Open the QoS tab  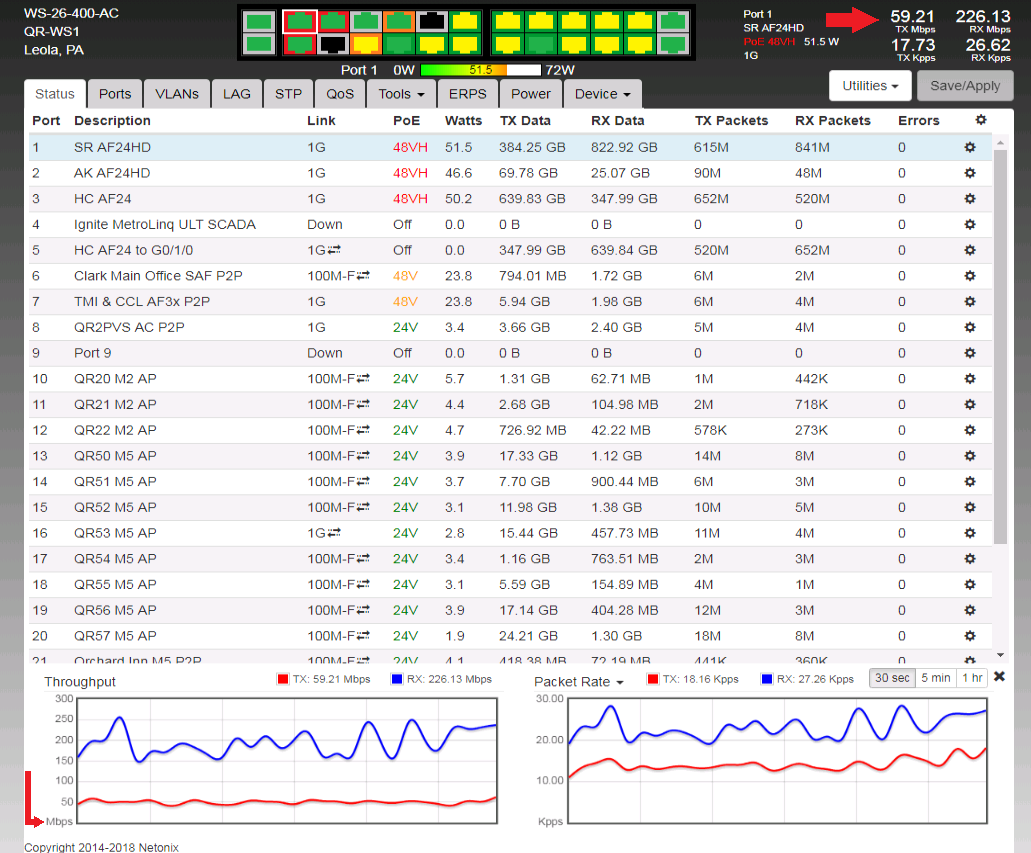click(x=340, y=94)
